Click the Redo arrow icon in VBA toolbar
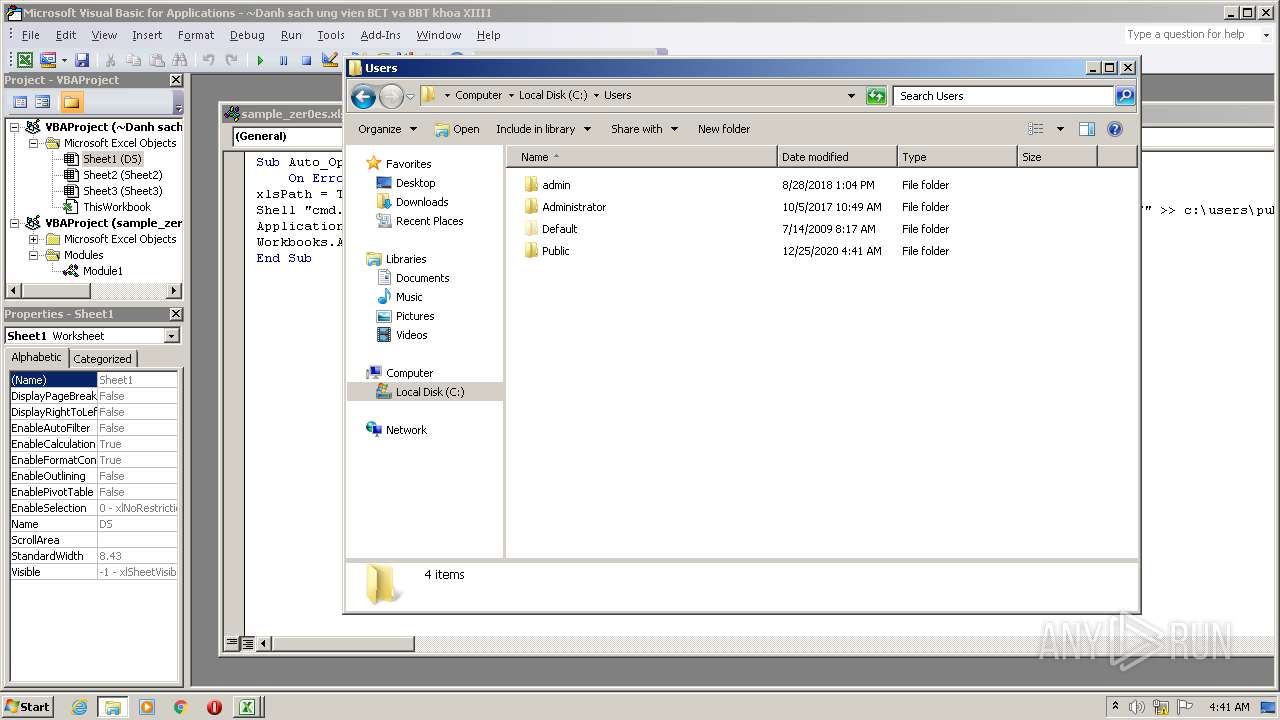The height and width of the screenshot is (720, 1280). click(231, 60)
